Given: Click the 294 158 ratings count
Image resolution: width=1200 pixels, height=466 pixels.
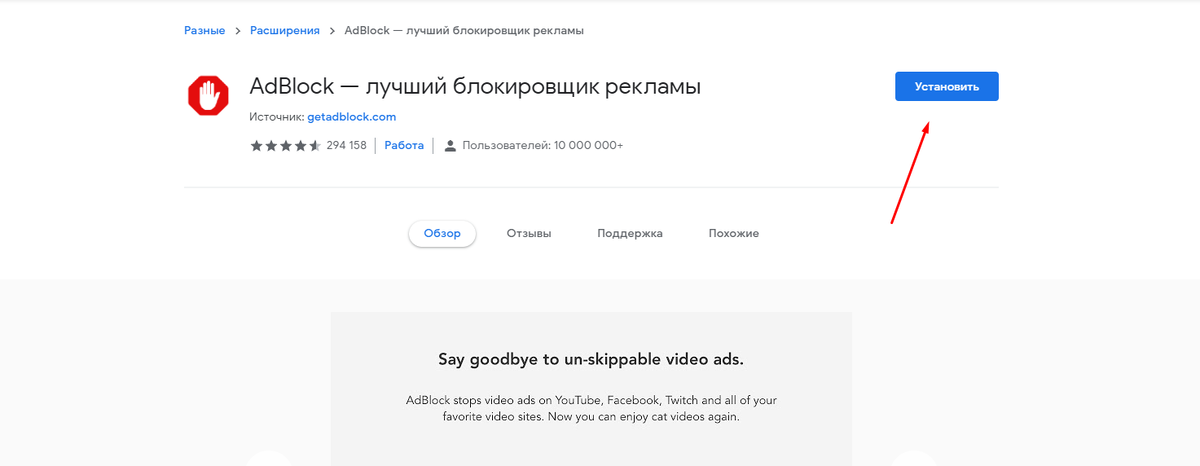Looking at the screenshot, I should pos(346,146).
